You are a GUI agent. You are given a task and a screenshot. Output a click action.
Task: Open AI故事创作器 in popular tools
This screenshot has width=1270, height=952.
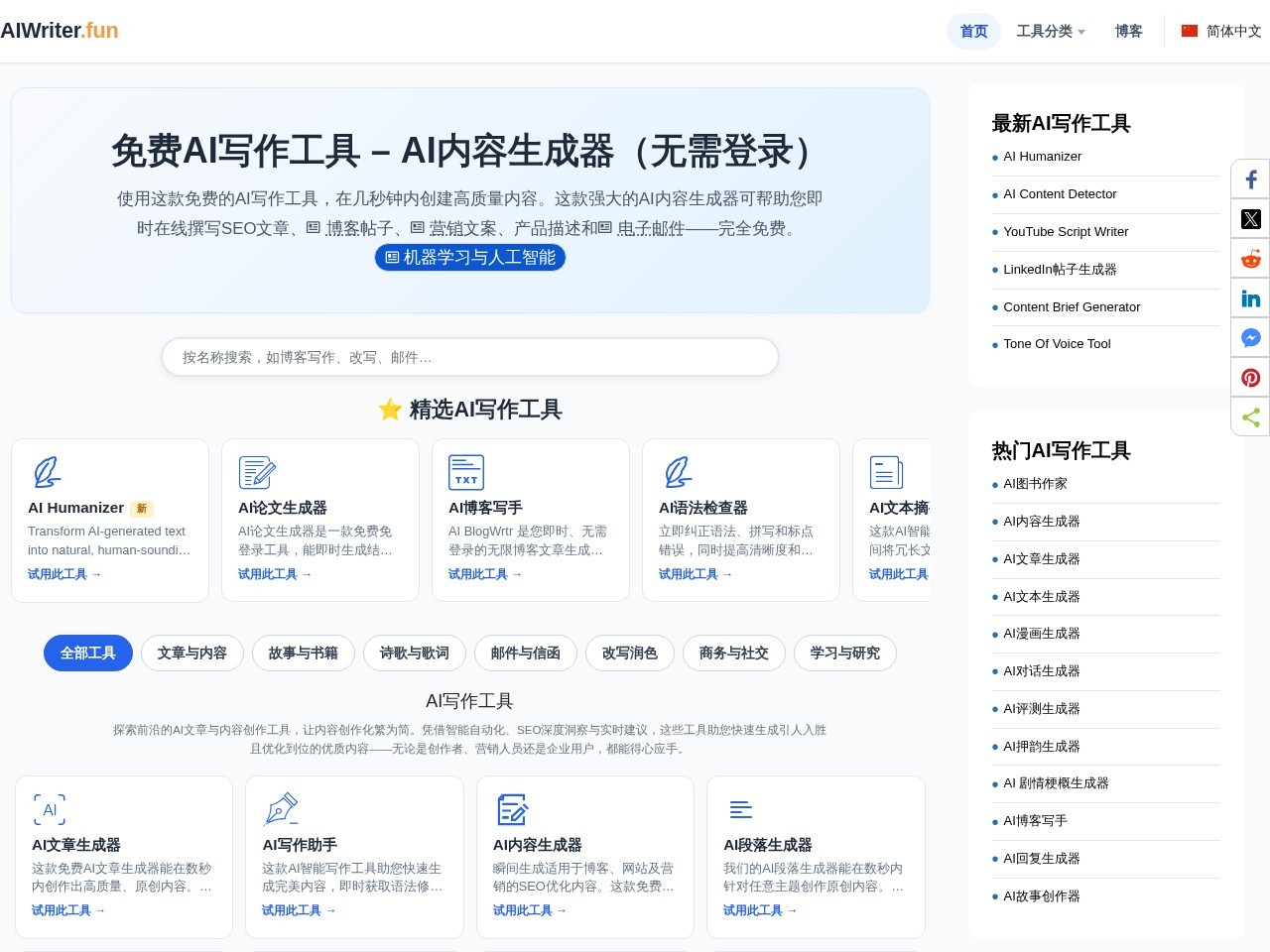(x=1041, y=896)
